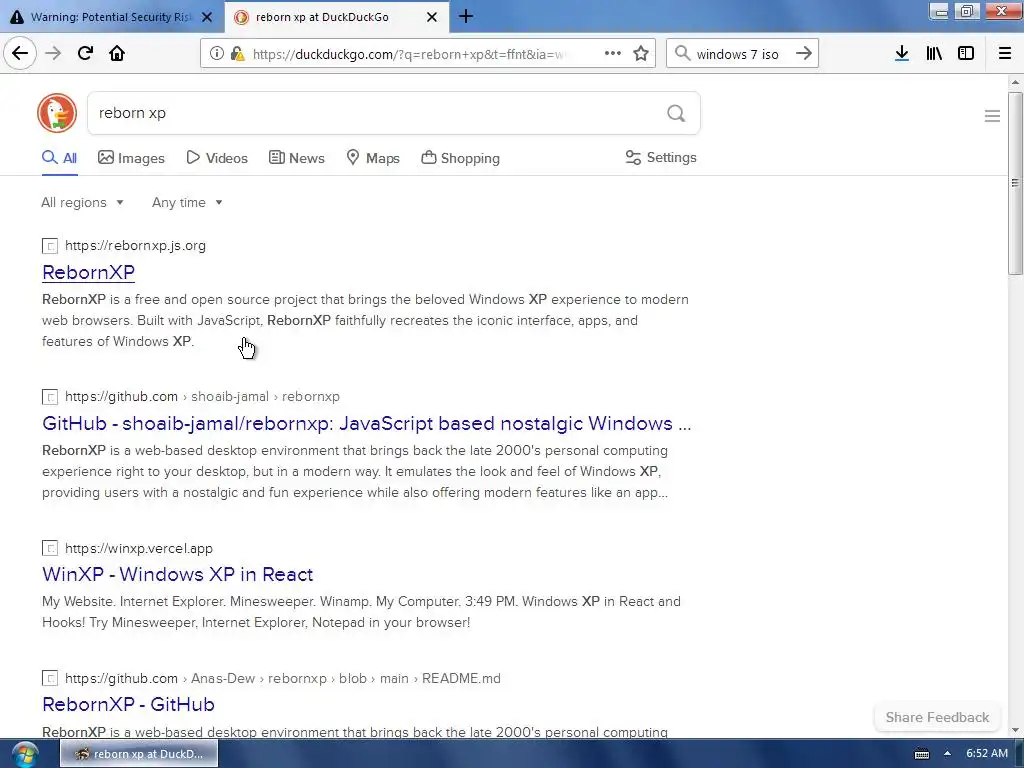Click the https://winxp.vercel.app URL text
1024x768 pixels.
click(138, 549)
